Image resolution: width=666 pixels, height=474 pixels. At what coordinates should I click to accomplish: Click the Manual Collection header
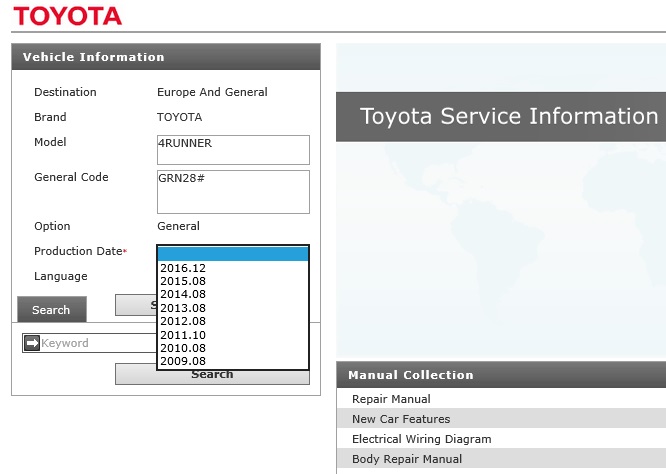(501, 375)
